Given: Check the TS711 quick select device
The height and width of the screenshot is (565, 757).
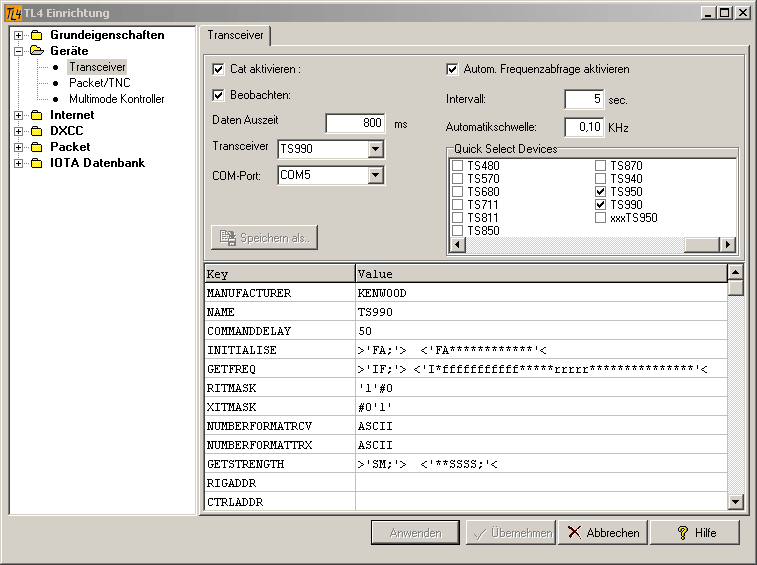Looking at the screenshot, I should click(x=457, y=205).
